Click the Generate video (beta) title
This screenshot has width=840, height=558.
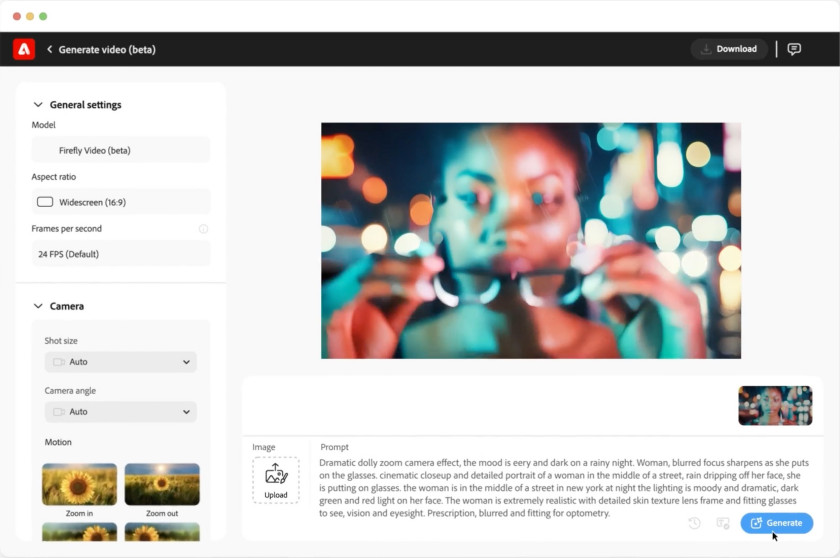tap(107, 49)
